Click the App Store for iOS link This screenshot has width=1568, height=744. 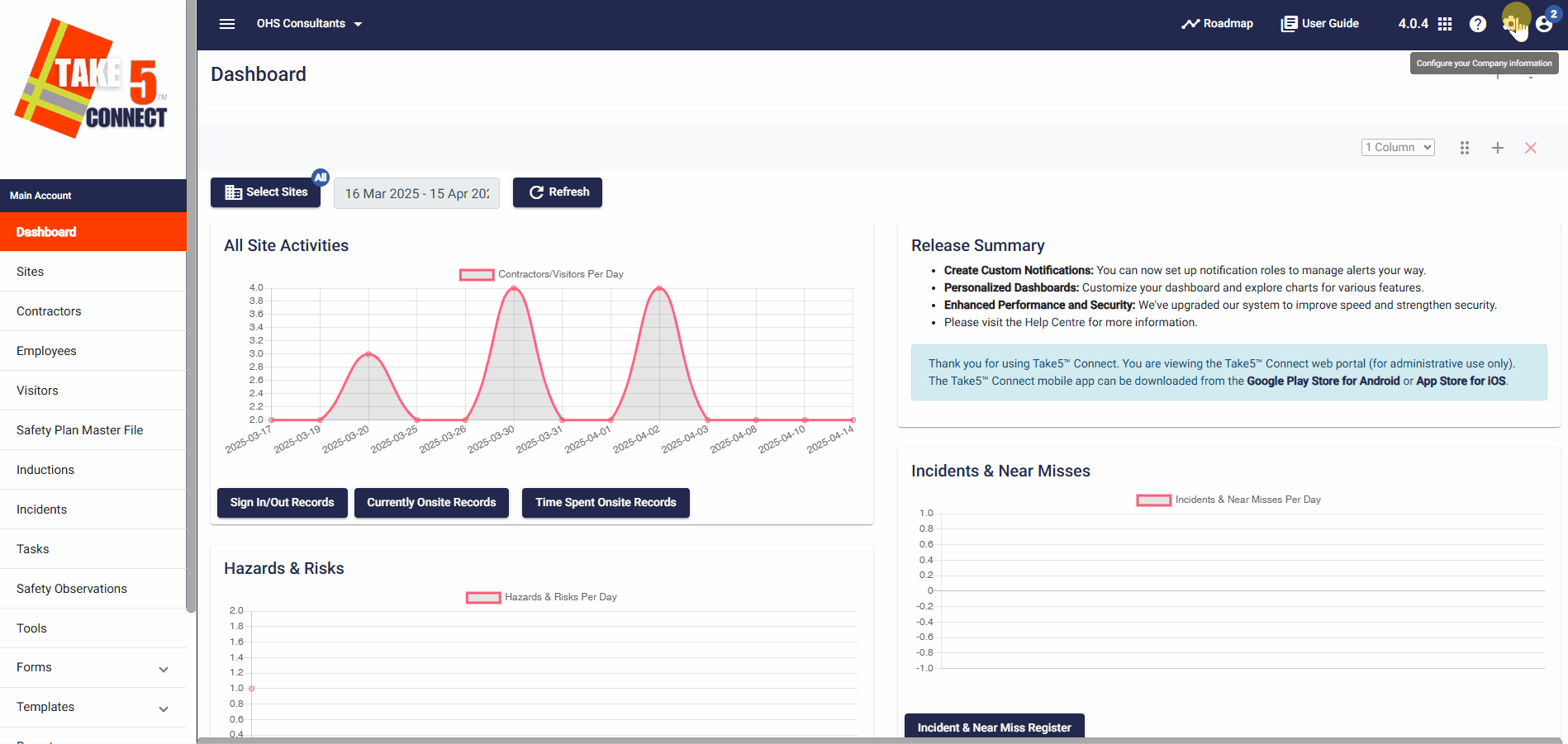(x=1461, y=381)
